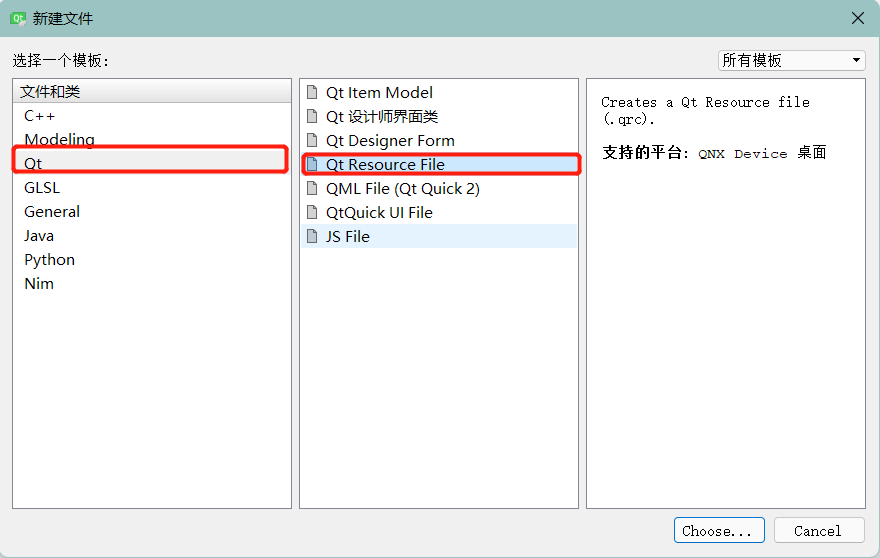
Task: Click the file icon beside Qt Resource File
Action: (x=312, y=164)
